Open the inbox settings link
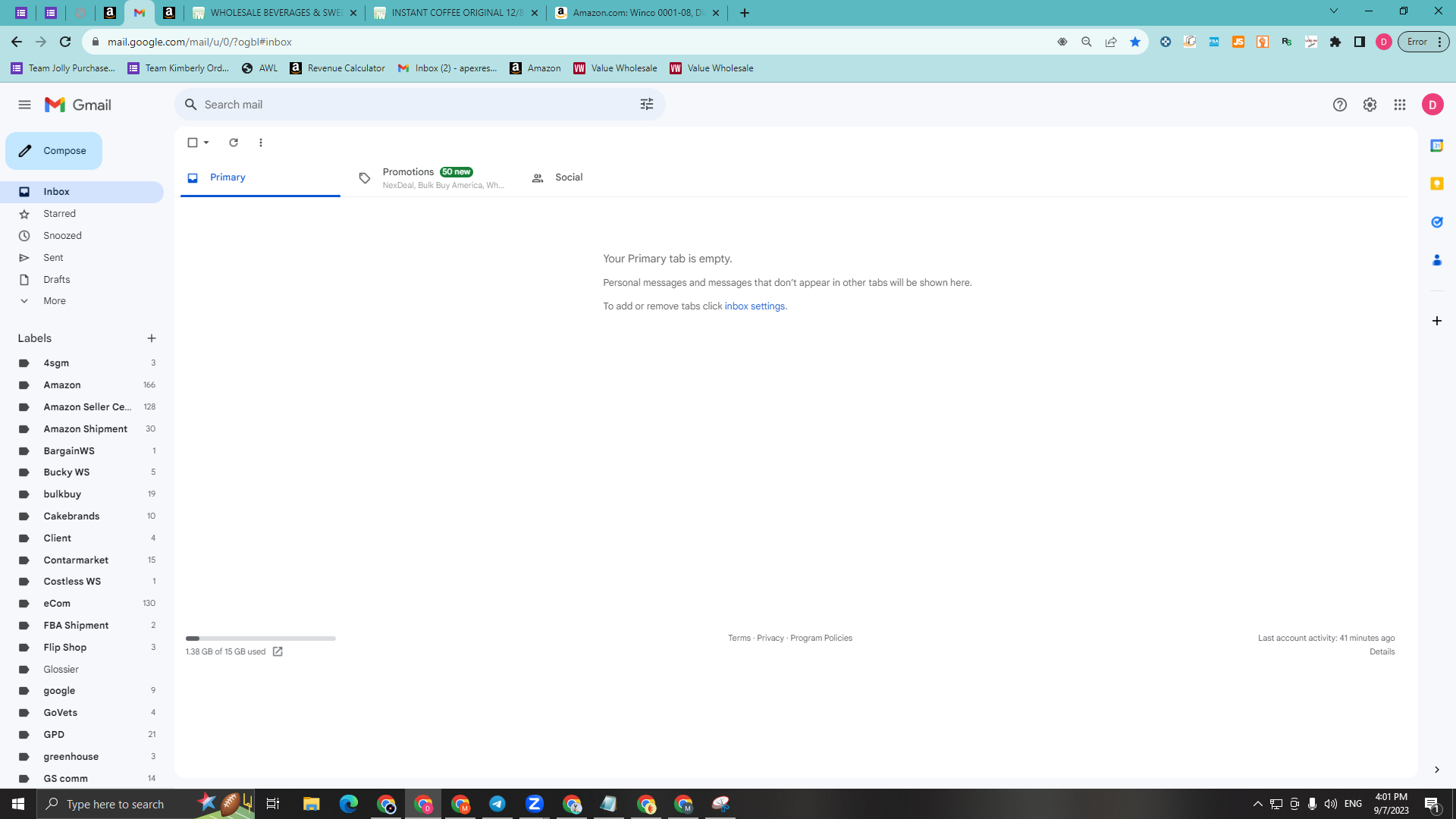Screen dimensions: 1456x819 pos(755,306)
